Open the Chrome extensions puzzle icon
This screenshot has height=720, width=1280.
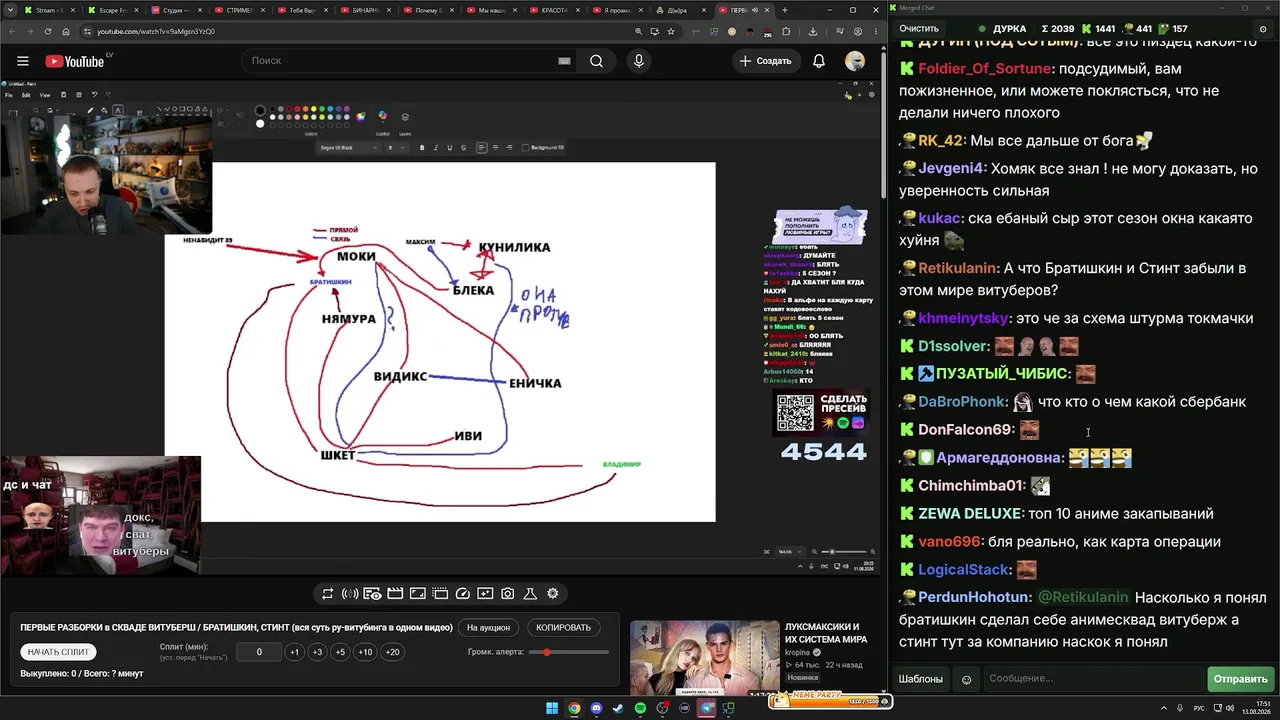point(786,31)
